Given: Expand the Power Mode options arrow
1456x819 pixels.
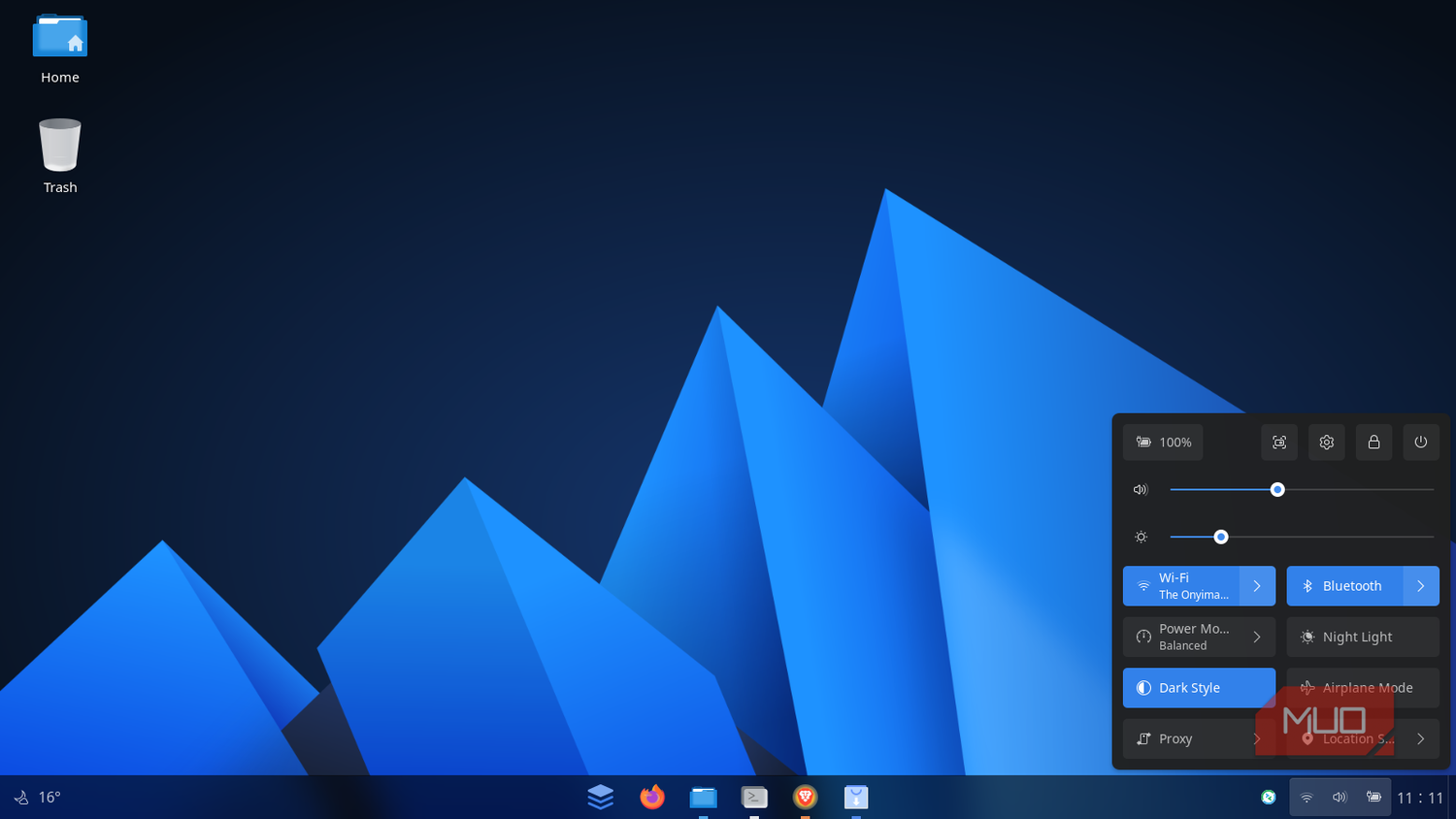Looking at the screenshot, I should [1257, 637].
